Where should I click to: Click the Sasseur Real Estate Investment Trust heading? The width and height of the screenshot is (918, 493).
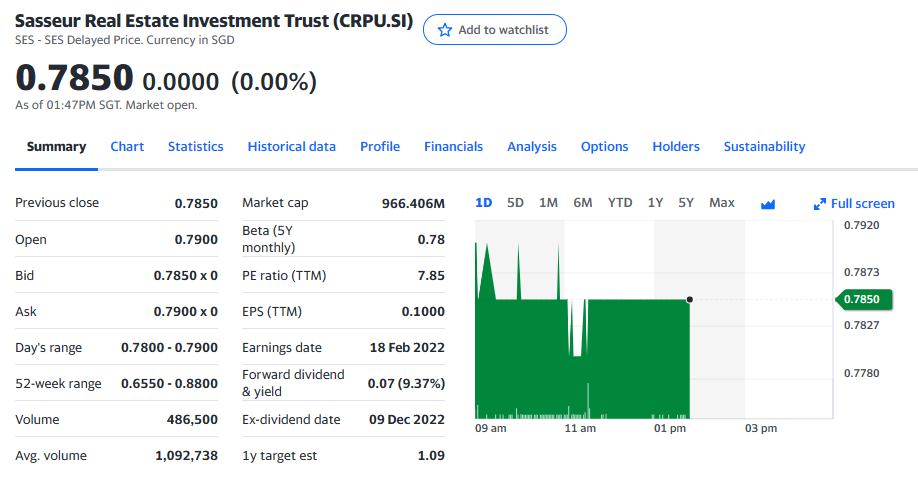pyautogui.click(x=214, y=21)
